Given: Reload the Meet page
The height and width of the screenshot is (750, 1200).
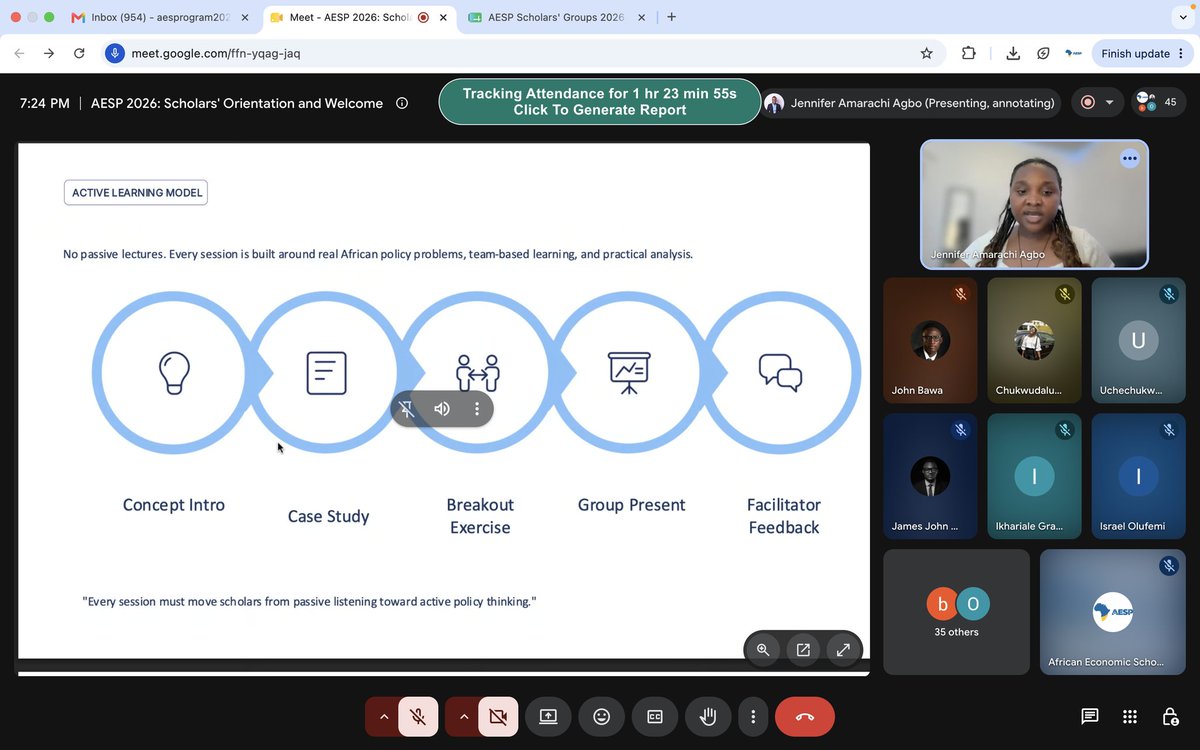Looking at the screenshot, I should pyautogui.click(x=79, y=53).
